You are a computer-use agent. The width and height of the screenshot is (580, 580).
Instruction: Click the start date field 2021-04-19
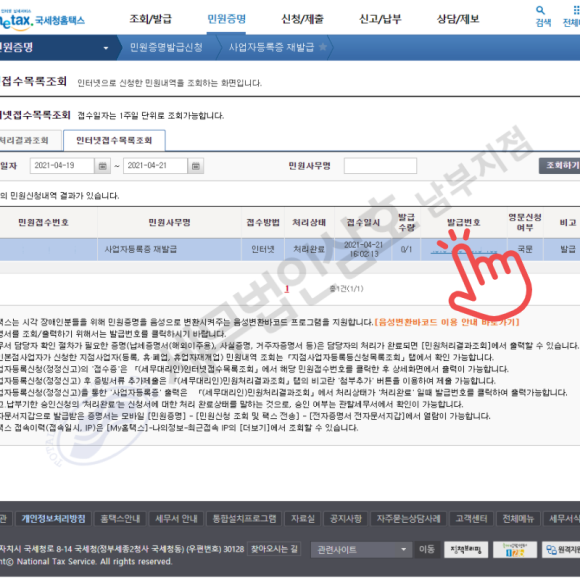(62, 166)
